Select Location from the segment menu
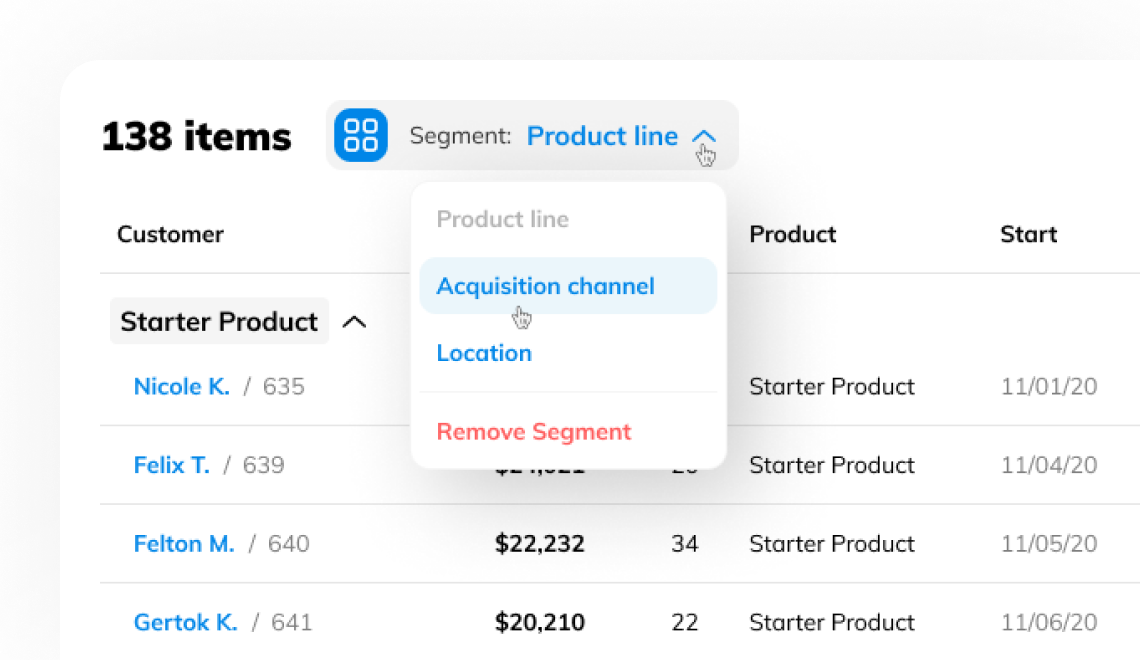 click(484, 352)
